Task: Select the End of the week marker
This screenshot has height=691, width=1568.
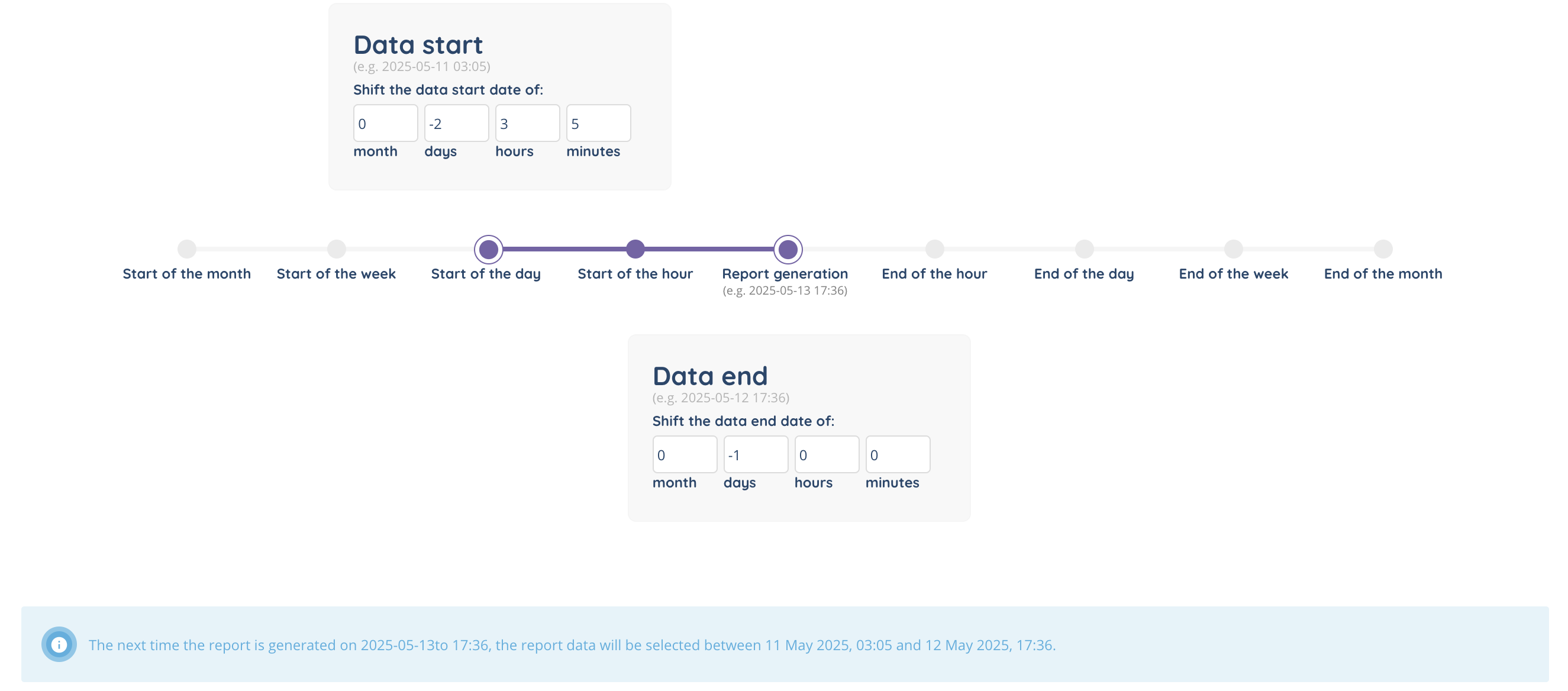Action: click(x=1233, y=249)
